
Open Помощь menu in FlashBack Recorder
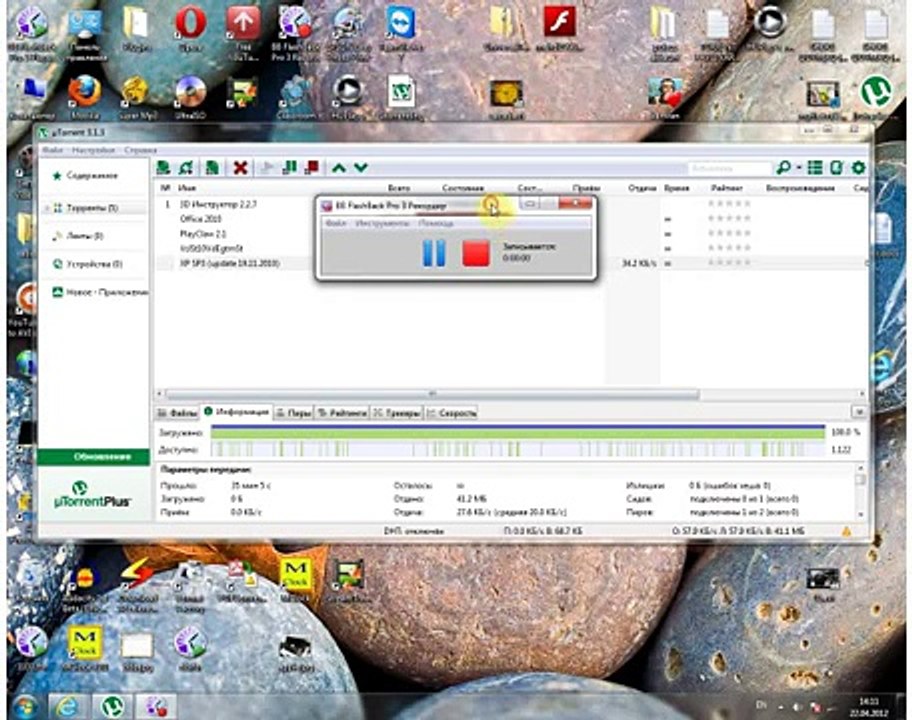[436, 223]
